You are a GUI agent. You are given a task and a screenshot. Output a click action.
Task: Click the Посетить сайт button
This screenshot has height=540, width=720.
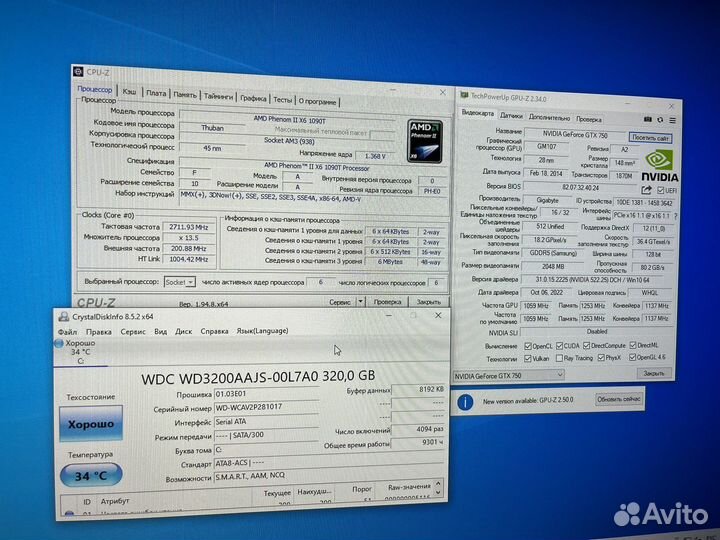tap(650, 138)
